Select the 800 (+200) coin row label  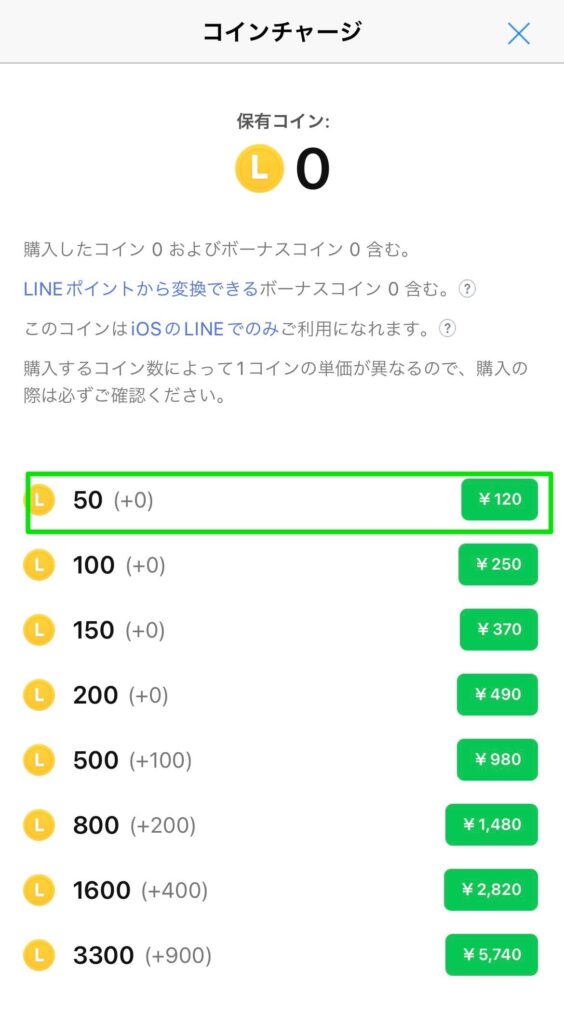[x=134, y=825]
